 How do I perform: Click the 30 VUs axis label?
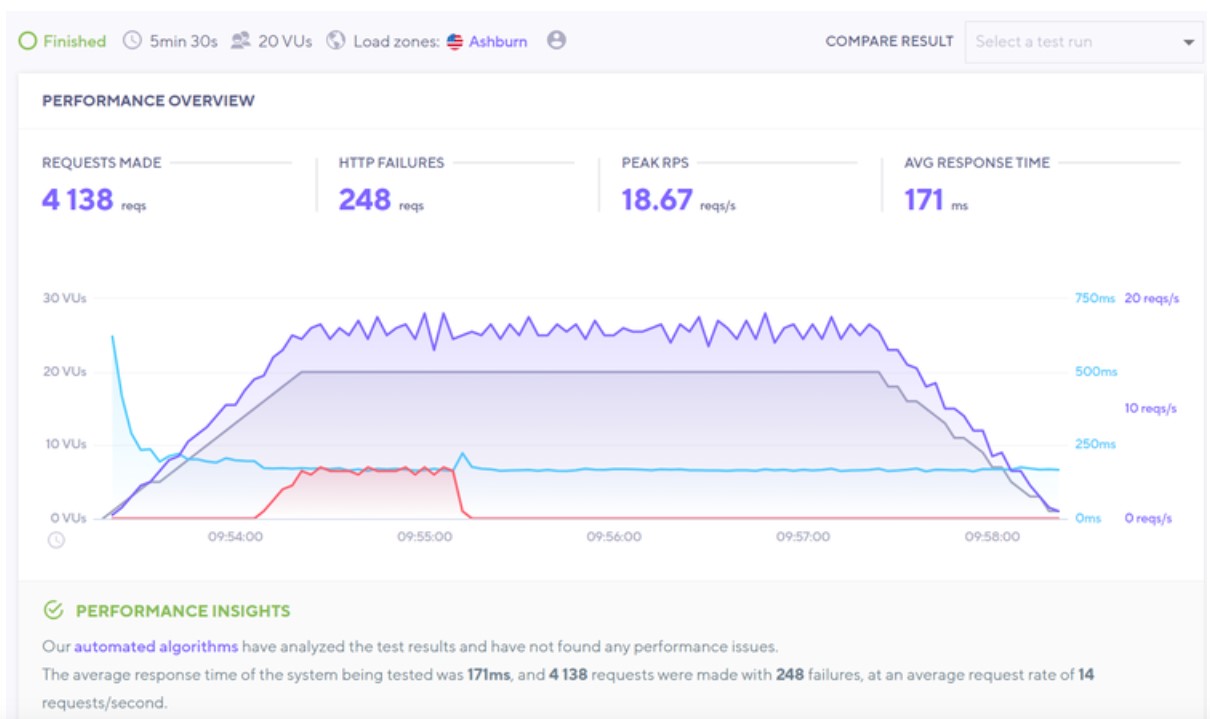click(64, 298)
